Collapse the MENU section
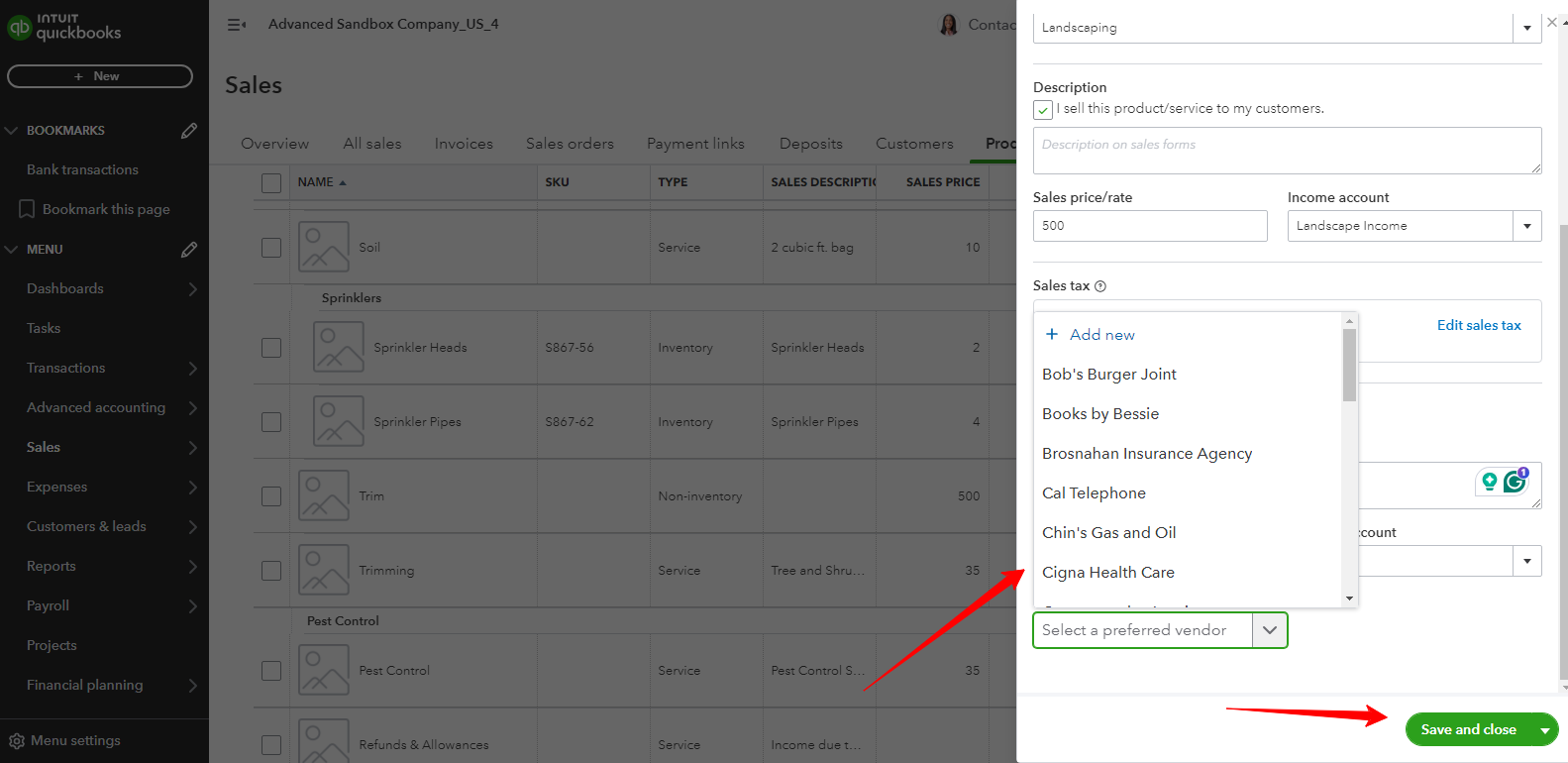Image resolution: width=1568 pixels, height=763 pixels. [12, 250]
